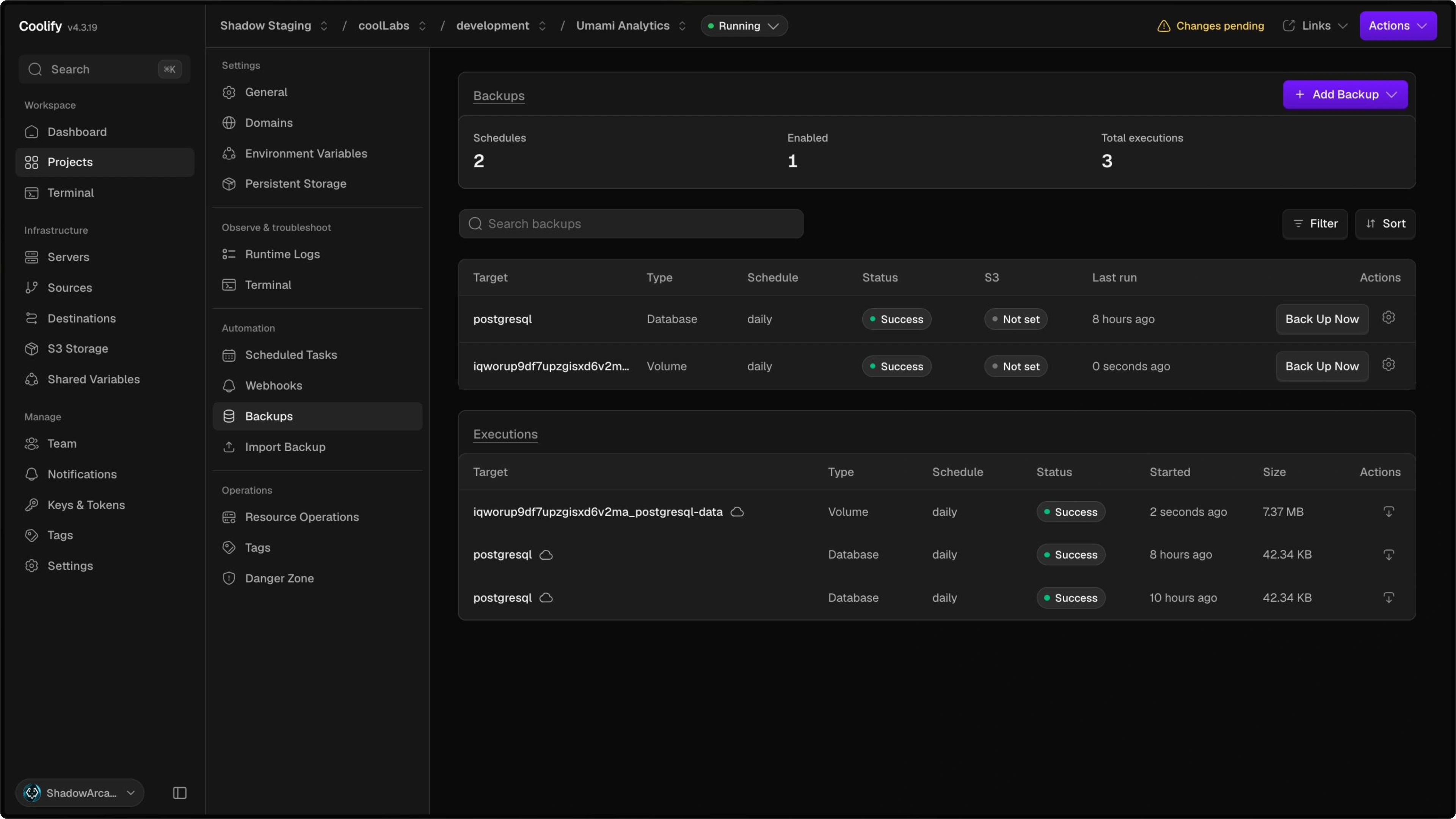
Task: Click the Servers icon in sidebar
Action: click(x=31, y=257)
